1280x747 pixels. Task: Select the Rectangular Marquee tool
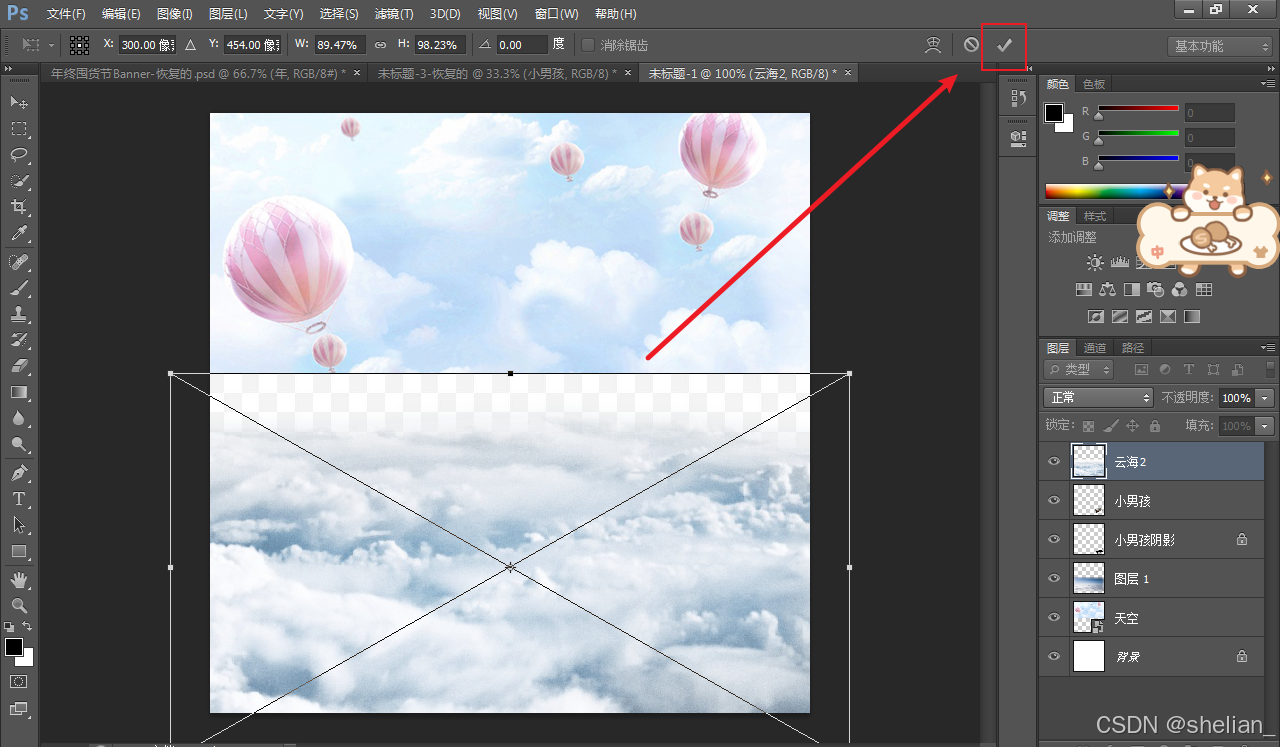point(19,129)
